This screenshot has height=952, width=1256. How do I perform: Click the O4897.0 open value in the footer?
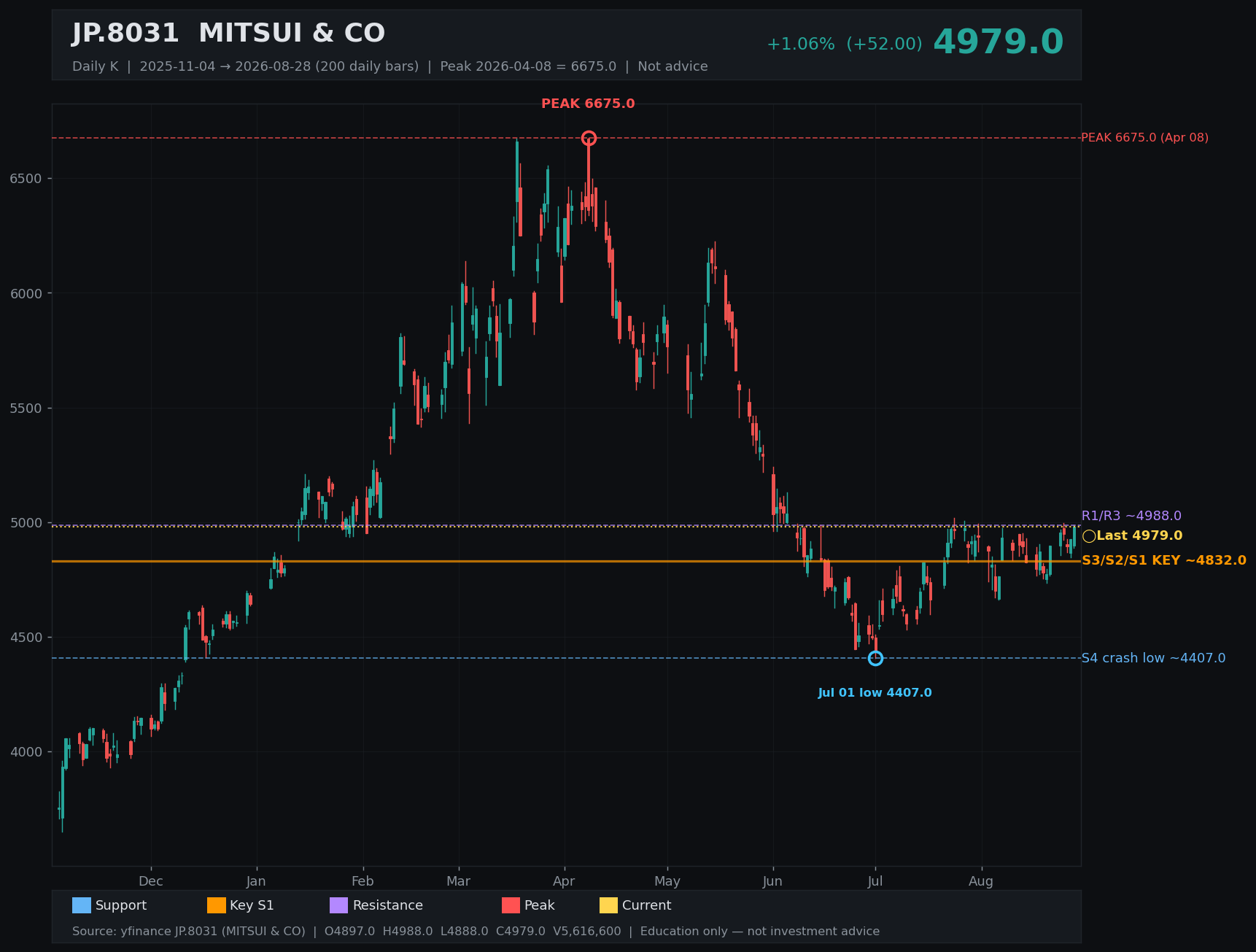pyautogui.click(x=349, y=932)
